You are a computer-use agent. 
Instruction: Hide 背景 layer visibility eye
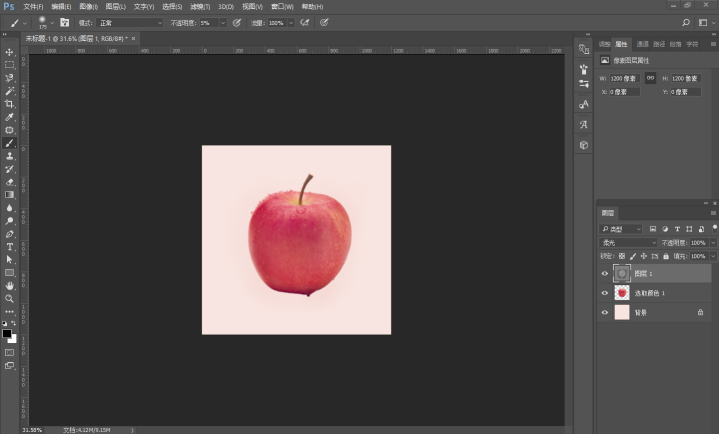tap(604, 312)
